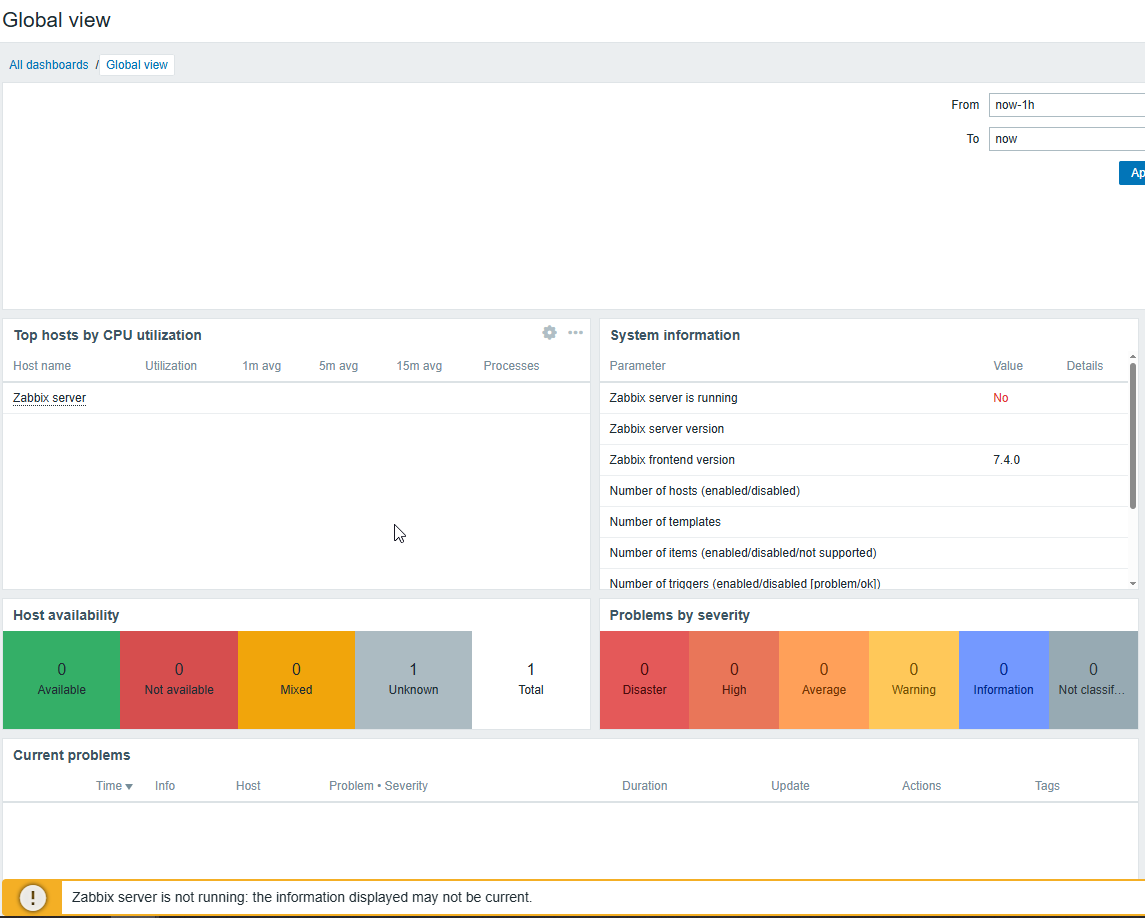This screenshot has height=918, width=1145.
Task: Click the yellow Warning severity tile
Action: click(x=913, y=680)
